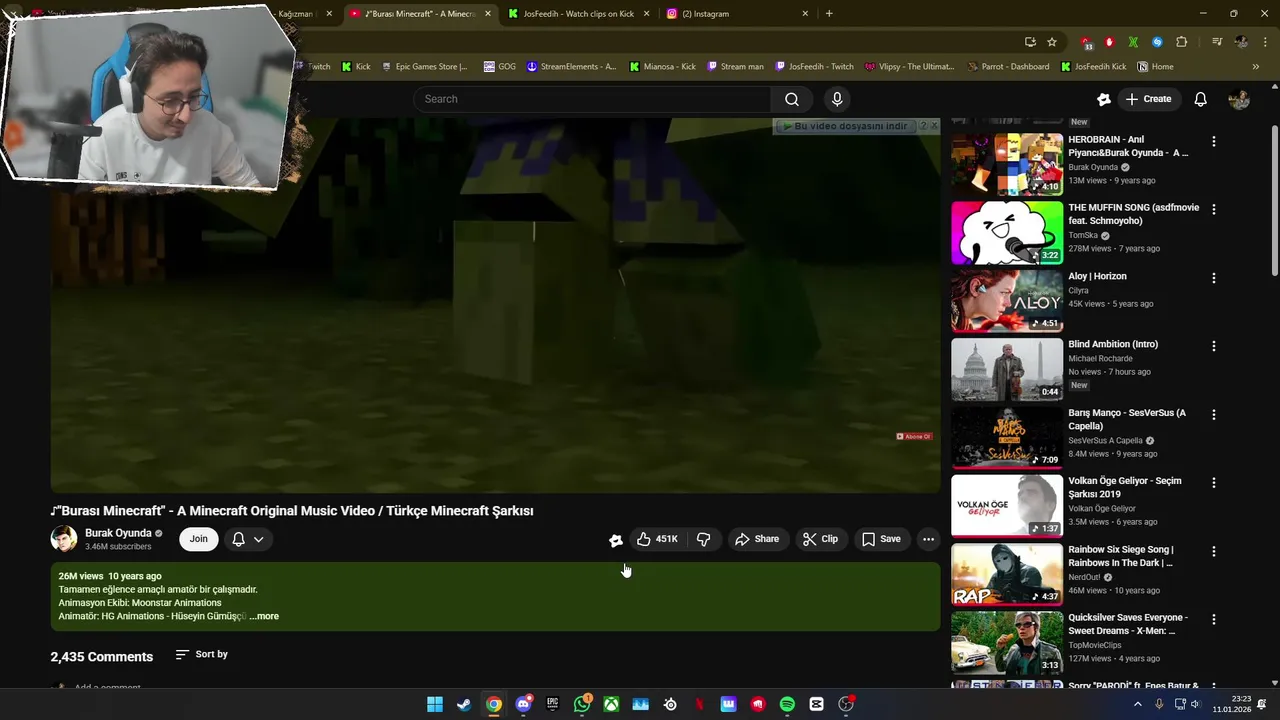Like the video with 451K likes
Image resolution: width=1280 pixels, height=720 pixels.
(657, 539)
